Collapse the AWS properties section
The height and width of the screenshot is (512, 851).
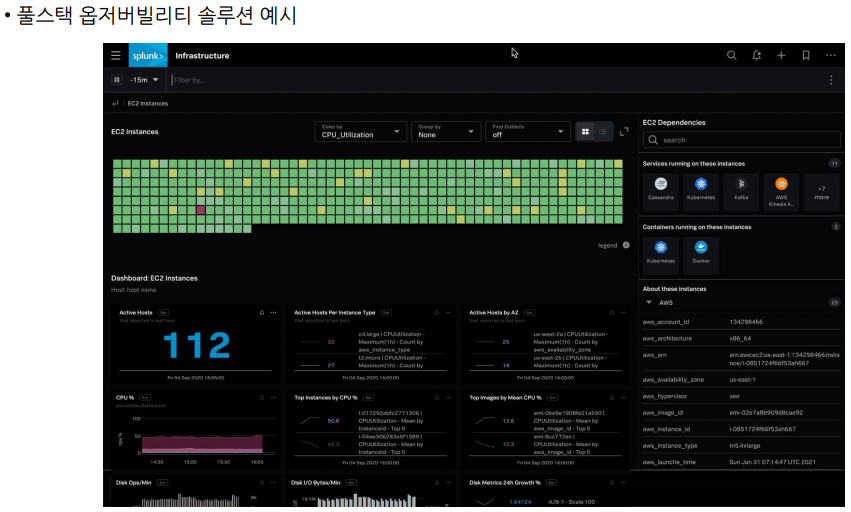coord(649,302)
